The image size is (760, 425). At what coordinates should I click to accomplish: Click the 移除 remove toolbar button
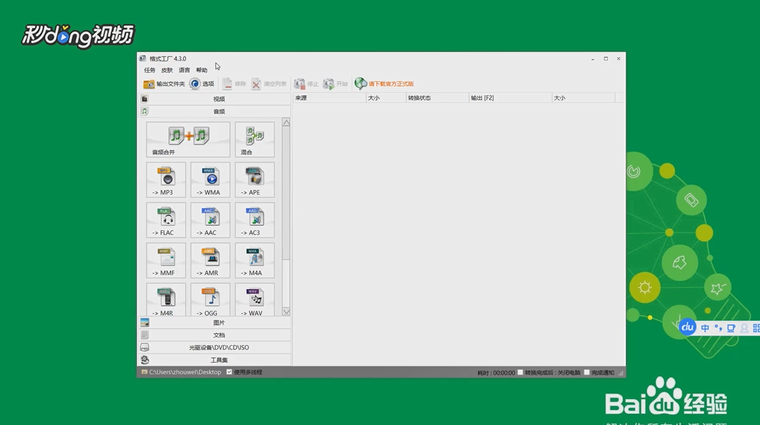234,84
